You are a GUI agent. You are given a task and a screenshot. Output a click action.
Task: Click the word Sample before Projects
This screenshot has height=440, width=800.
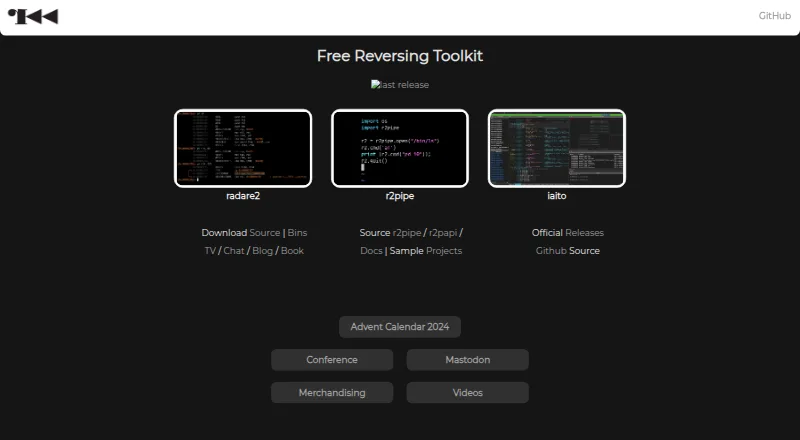(x=407, y=251)
